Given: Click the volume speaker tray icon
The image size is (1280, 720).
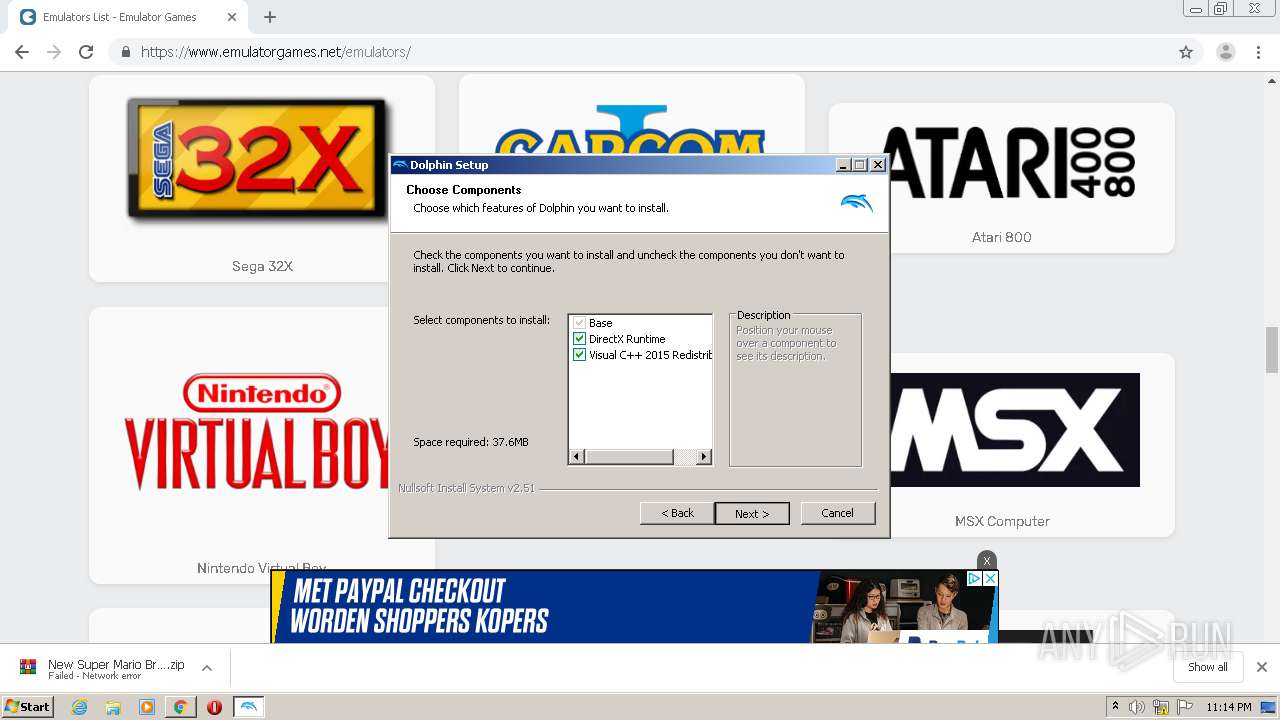Looking at the screenshot, I should click(1137, 707).
